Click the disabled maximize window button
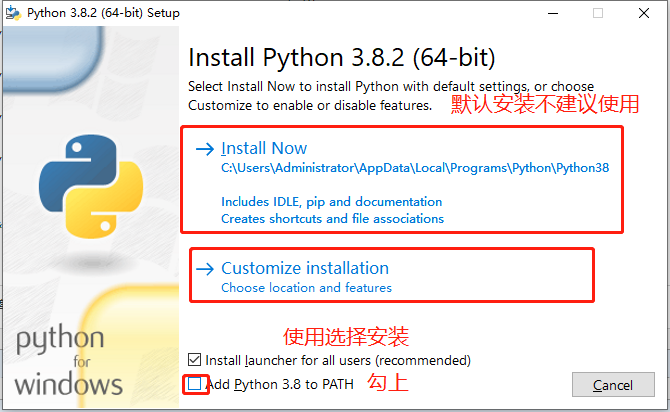 [598, 14]
